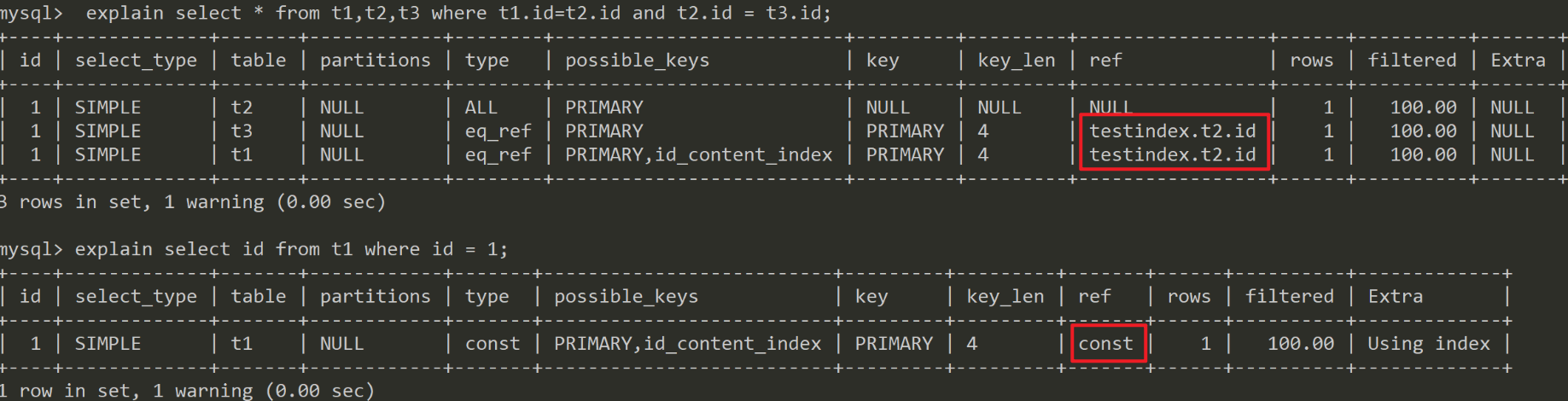Click 'select_type' header in the first table
The height and width of the screenshot is (401, 1568).
coord(136,61)
